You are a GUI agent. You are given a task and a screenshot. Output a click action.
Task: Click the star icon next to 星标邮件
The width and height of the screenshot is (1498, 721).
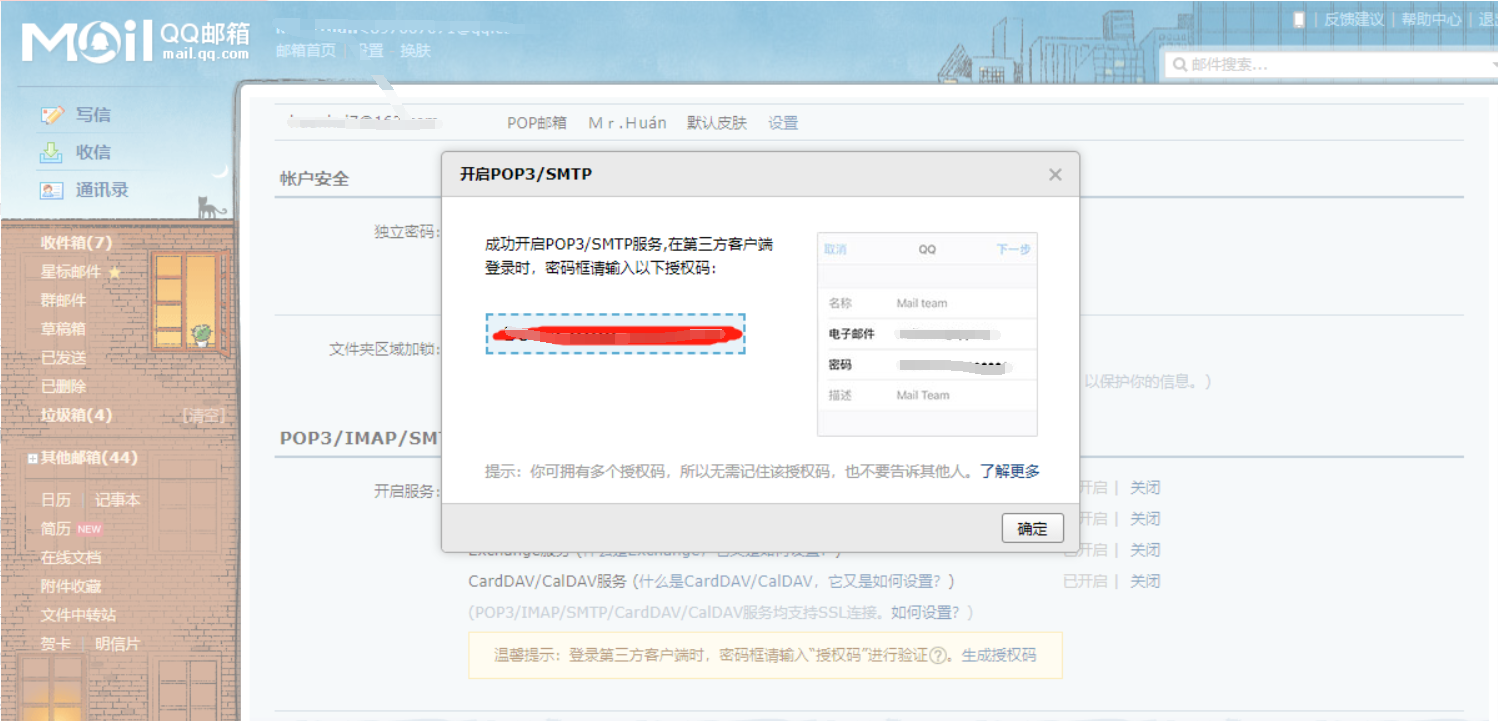114,272
